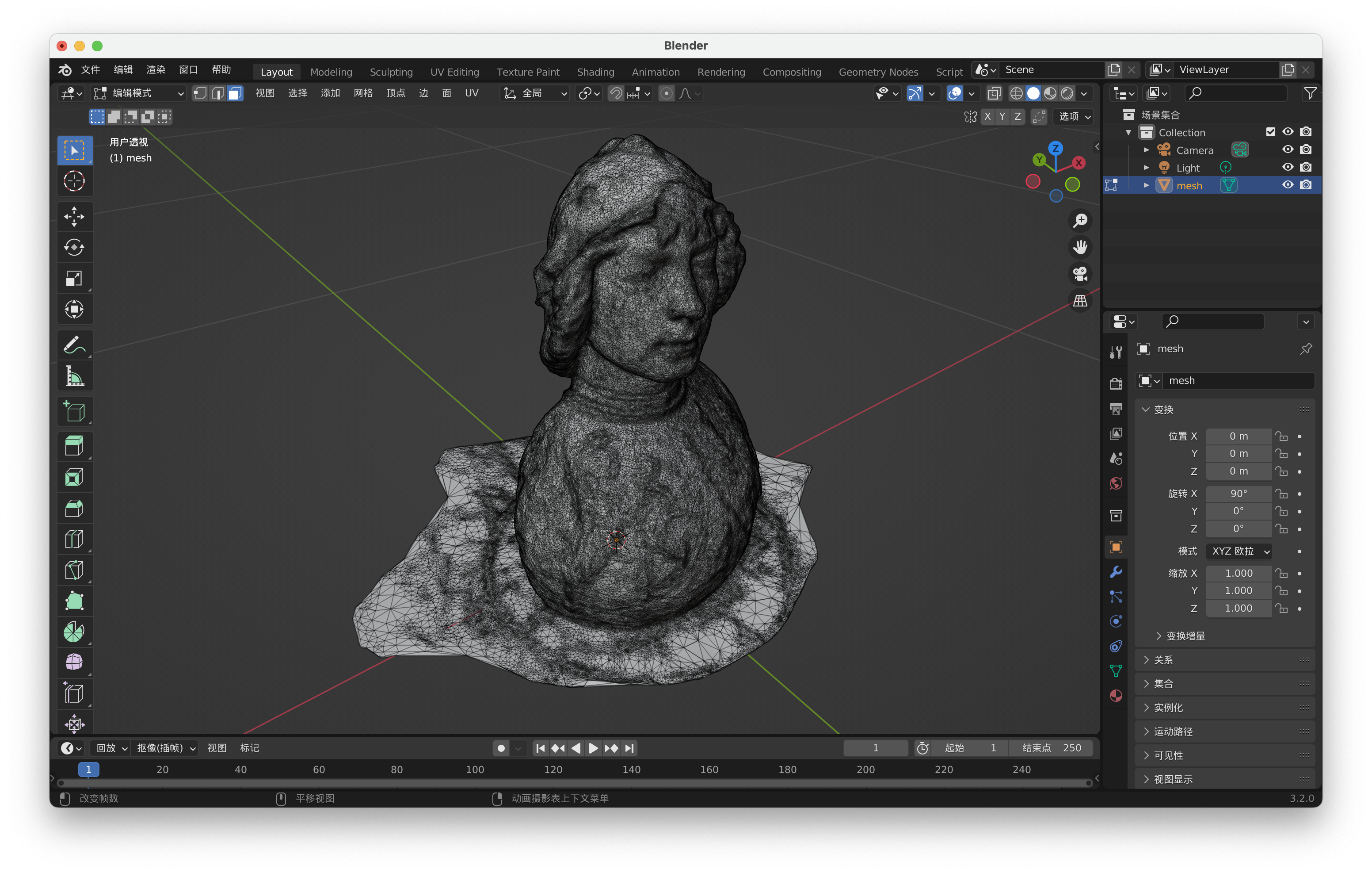Open the 文件 menu
Viewport: 1372px width, 873px height.
point(90,69)
